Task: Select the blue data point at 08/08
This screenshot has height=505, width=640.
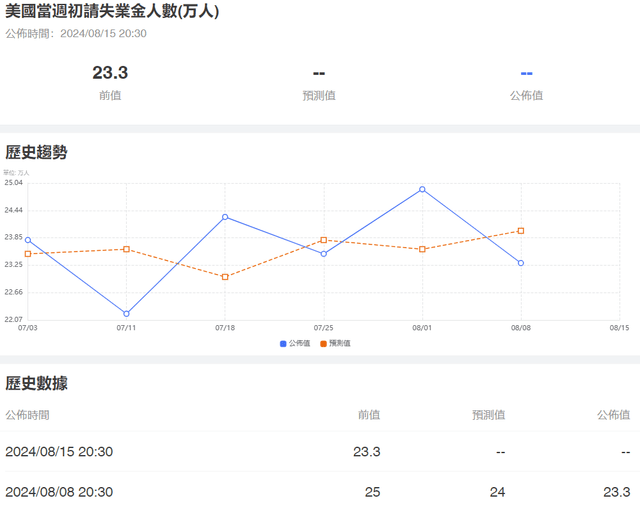Action: pyautogui.click(x=521, y=263)
